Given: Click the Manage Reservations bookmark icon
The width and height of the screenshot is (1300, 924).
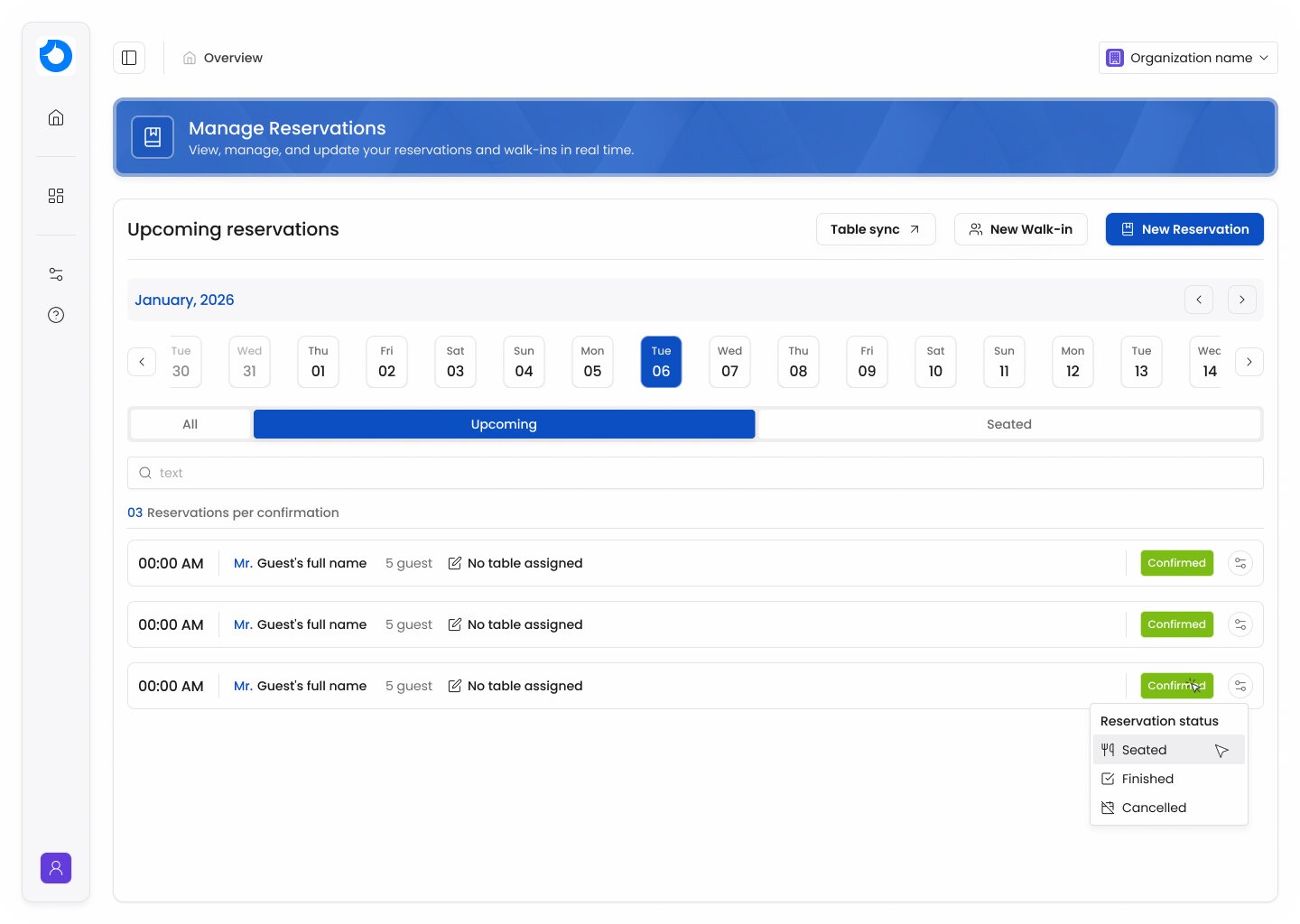Looking at the screenshot, I should point(153,137).
